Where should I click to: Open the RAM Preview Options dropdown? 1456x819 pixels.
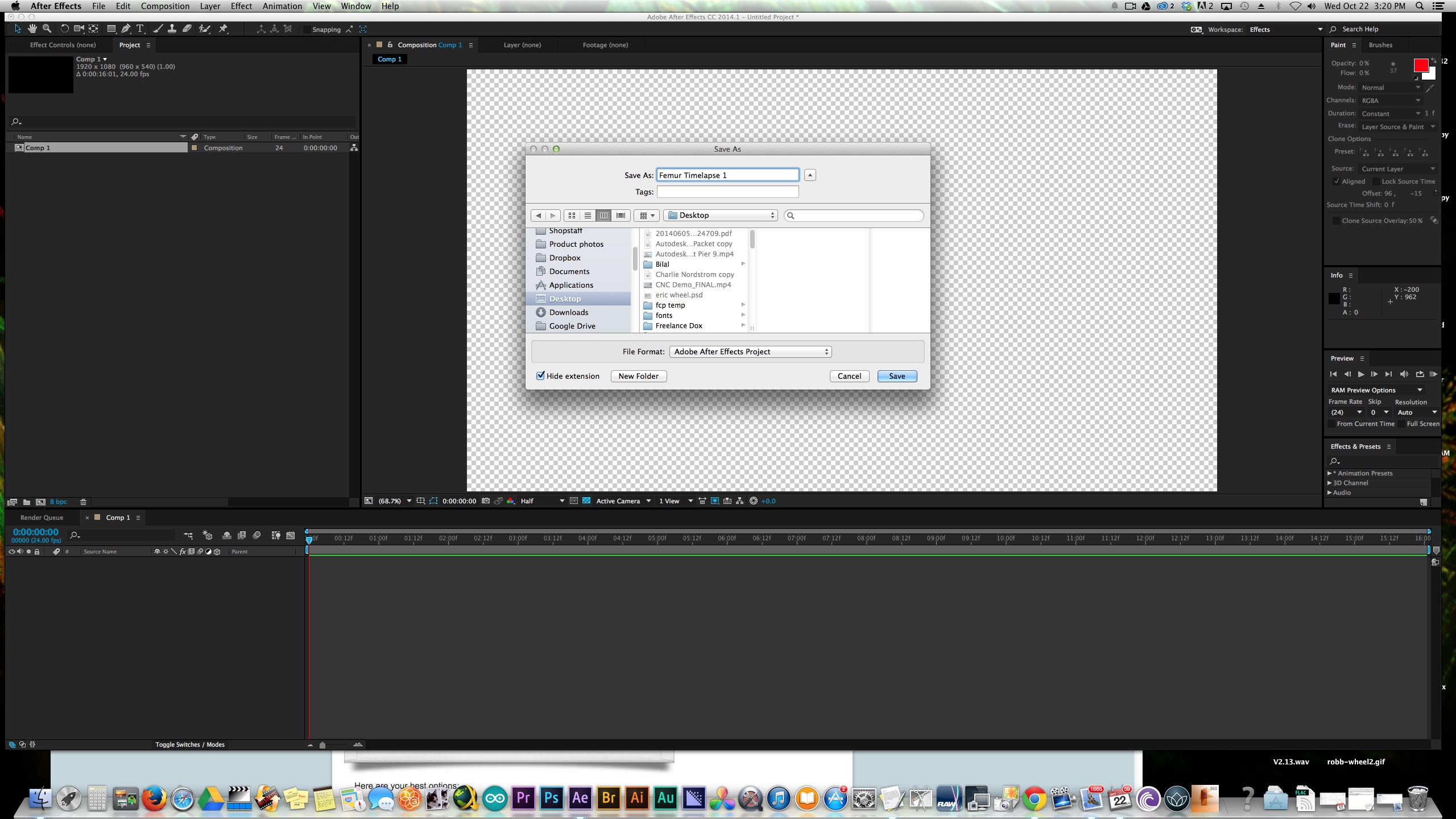coord(1376,390)
